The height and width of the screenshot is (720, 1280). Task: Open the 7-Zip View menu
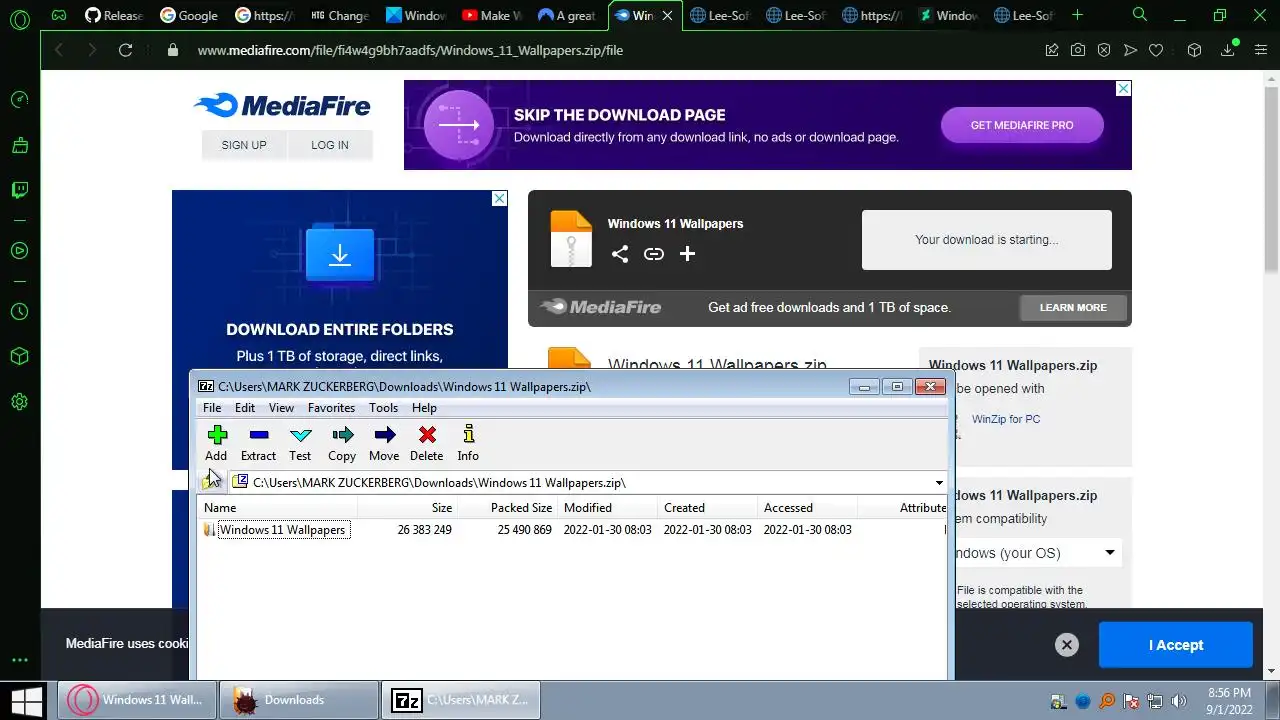(x=281, y=408)
